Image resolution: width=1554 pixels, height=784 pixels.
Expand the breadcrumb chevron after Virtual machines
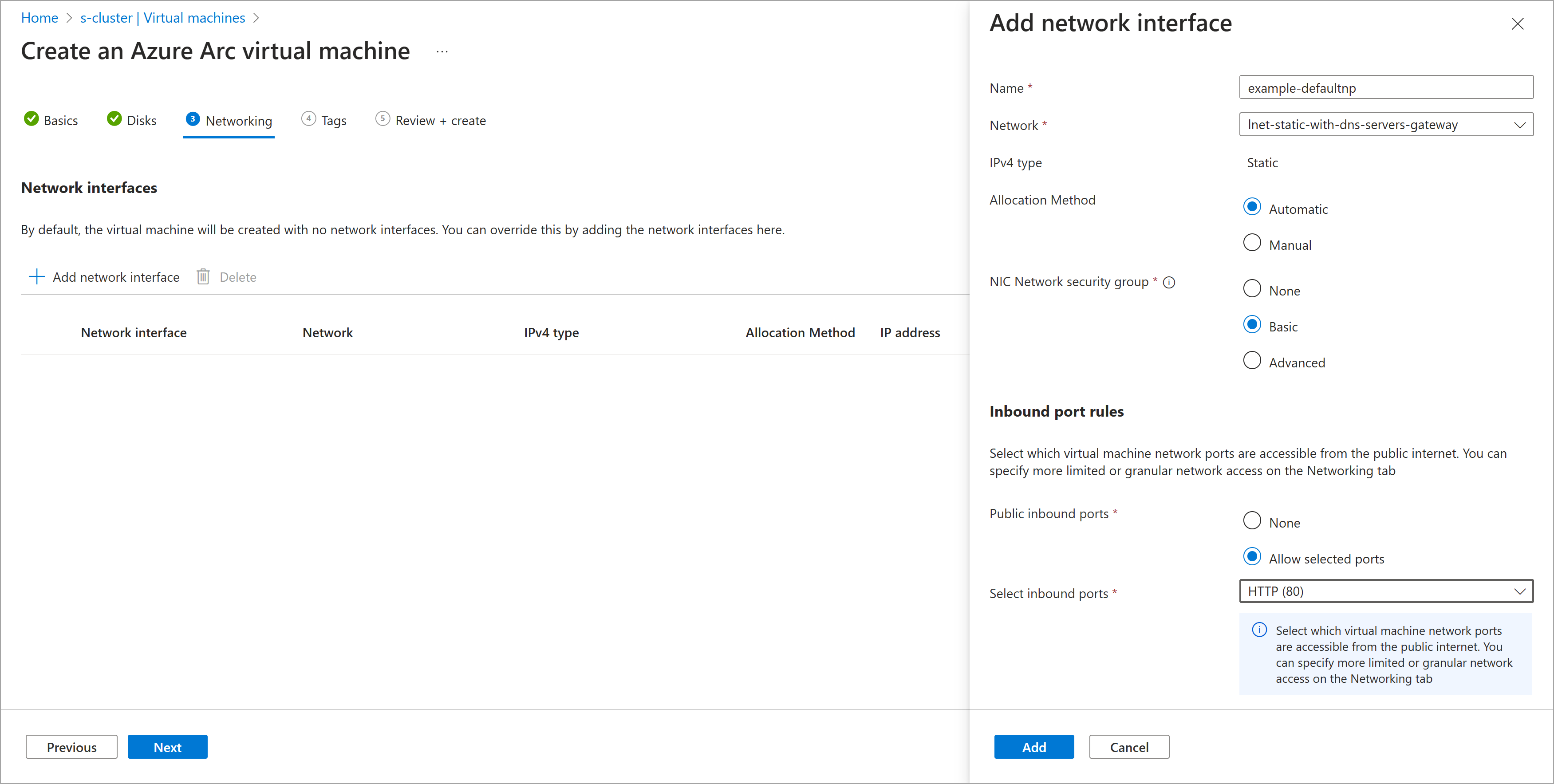tap(256, 17)
